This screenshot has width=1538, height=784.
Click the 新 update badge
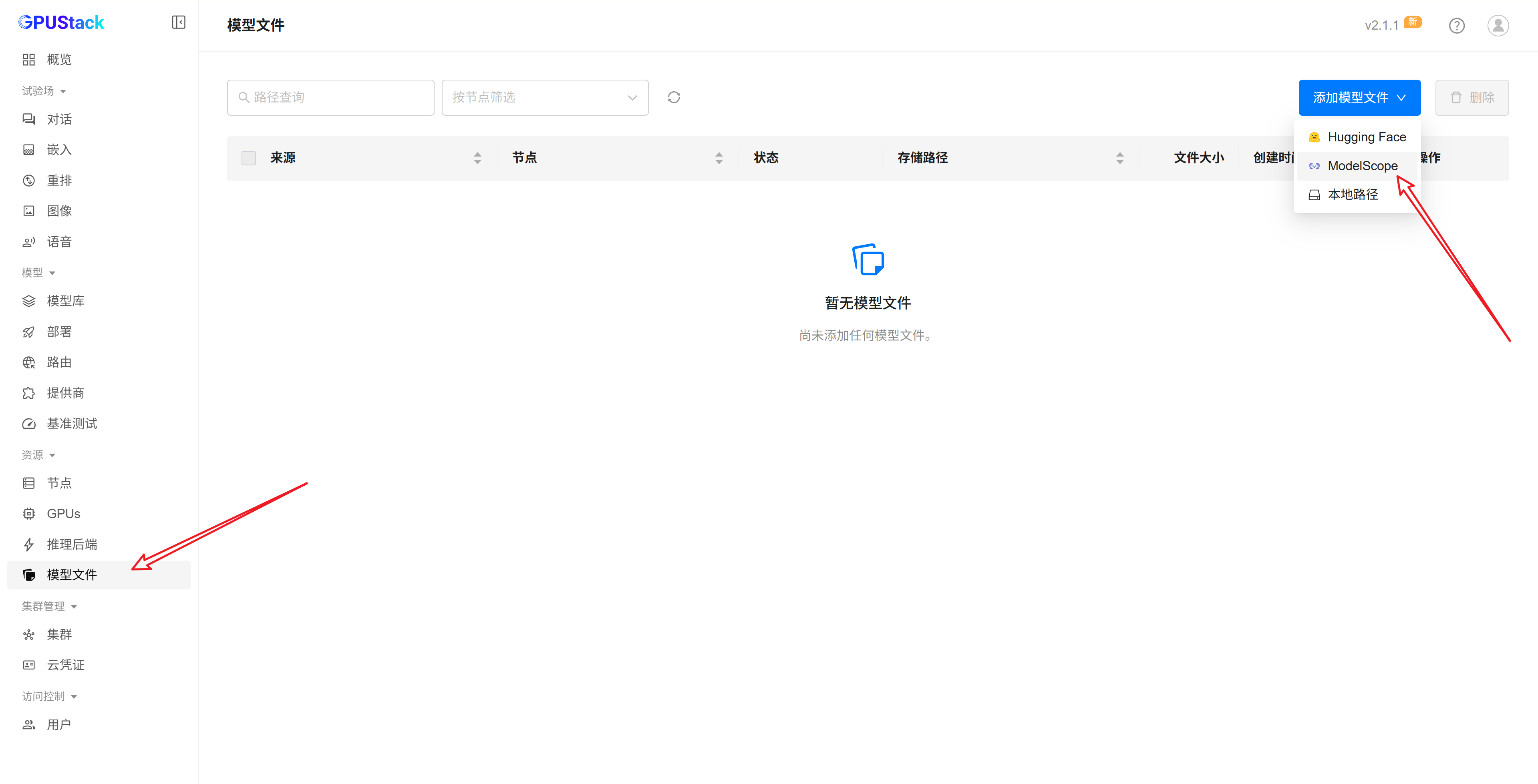(1413, 22)
